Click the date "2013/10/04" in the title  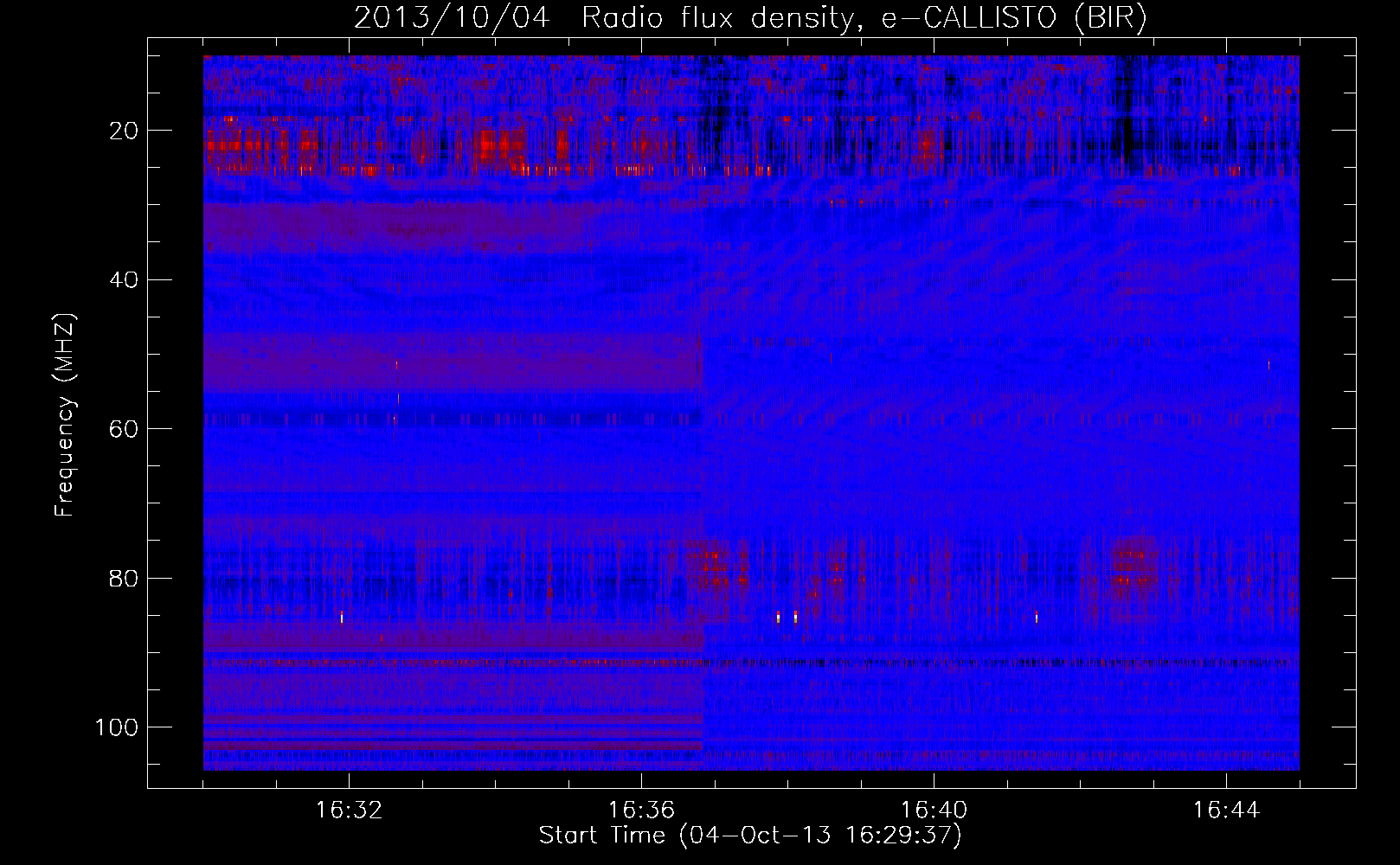pos(451,18)
